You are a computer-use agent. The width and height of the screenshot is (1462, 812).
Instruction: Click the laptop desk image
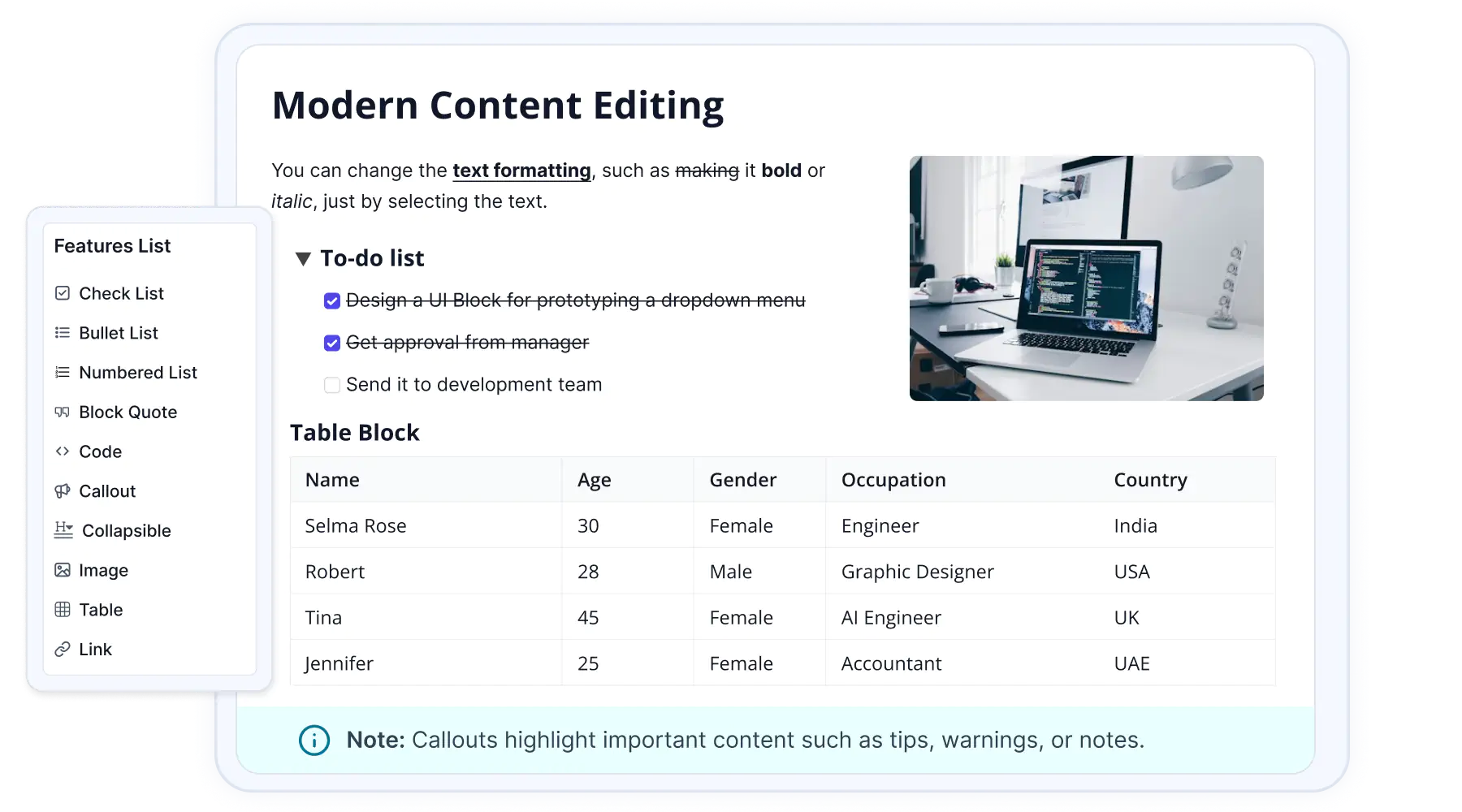click(x=1087, y=279)
